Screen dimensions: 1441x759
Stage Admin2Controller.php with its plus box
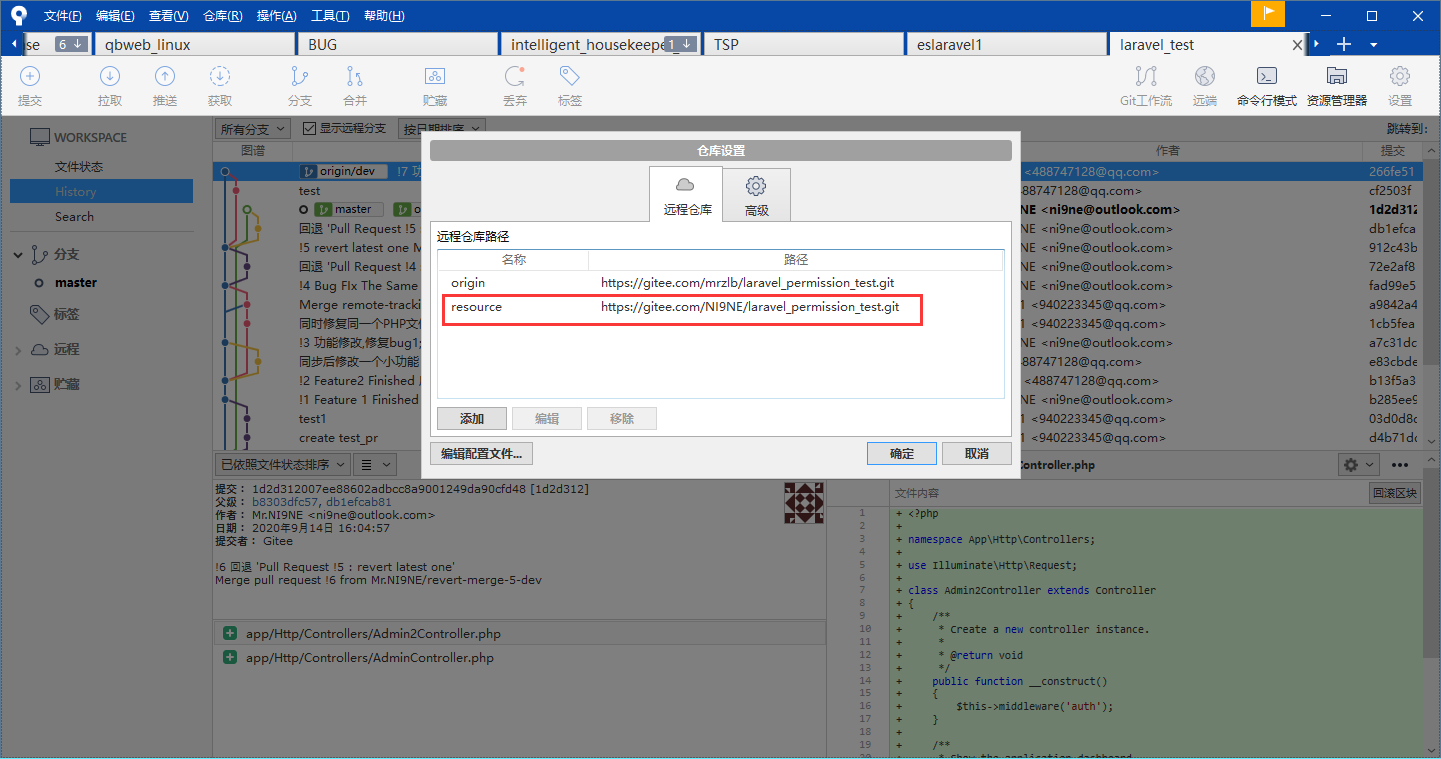230,633
